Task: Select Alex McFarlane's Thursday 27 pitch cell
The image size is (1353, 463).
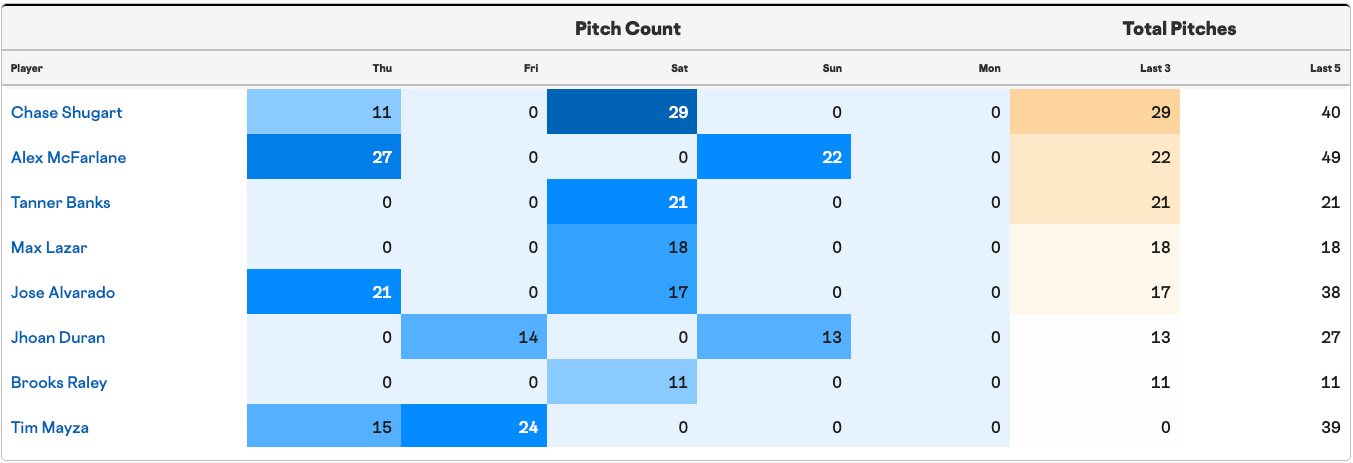Action: click(x=324, y=157)
